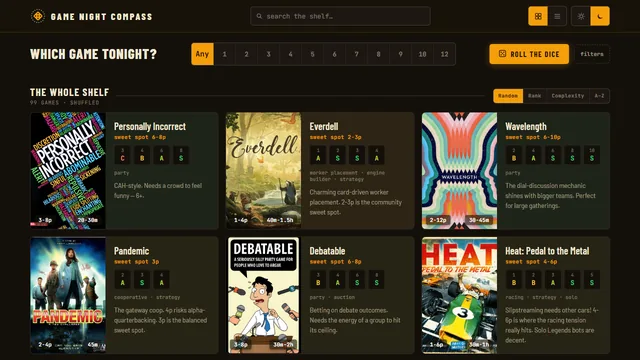Open the Wavelength title link
Viewport: 640px width, 360px height.
click(x=526, y=127)
